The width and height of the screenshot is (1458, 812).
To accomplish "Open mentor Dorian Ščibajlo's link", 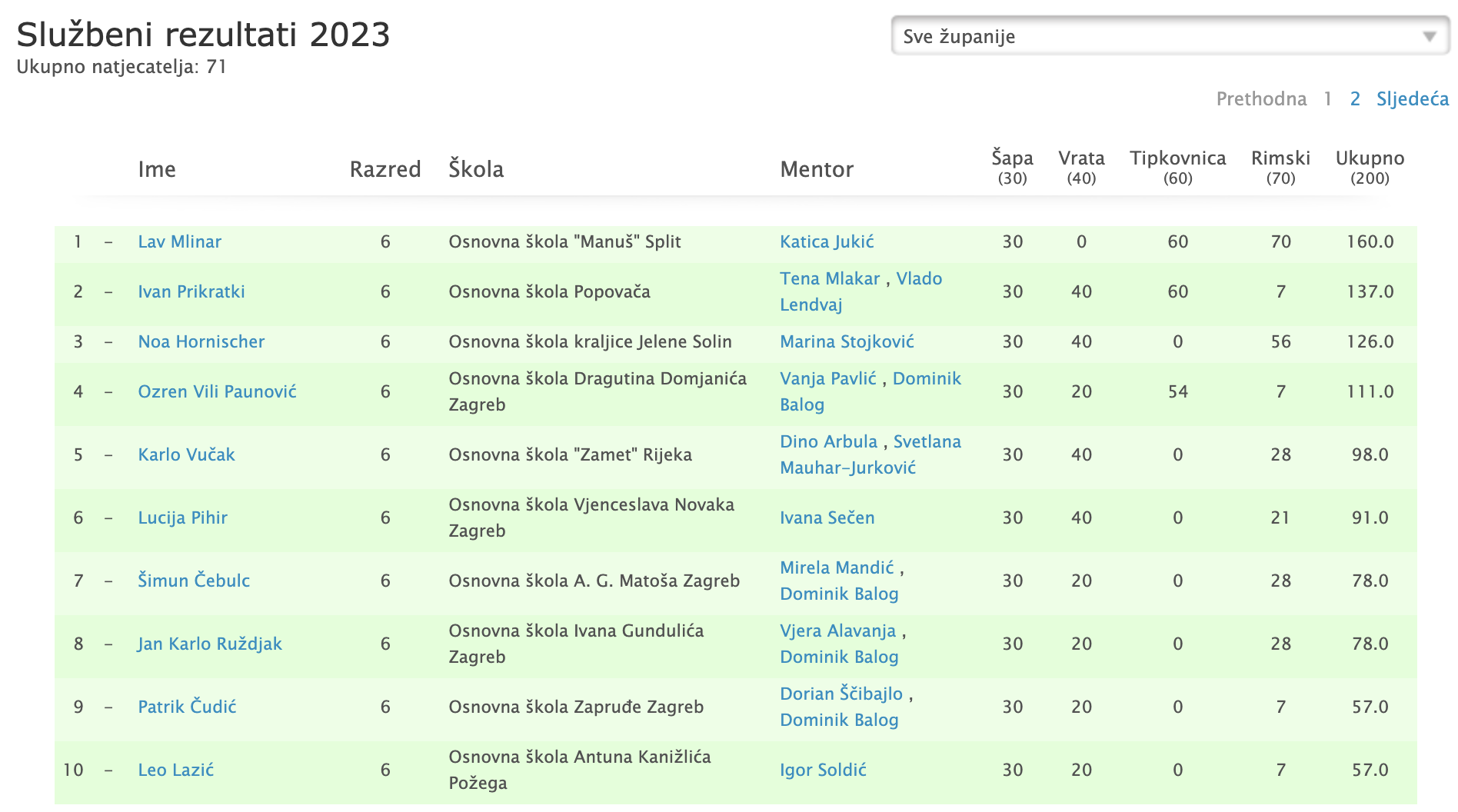I will click(841, 694).
